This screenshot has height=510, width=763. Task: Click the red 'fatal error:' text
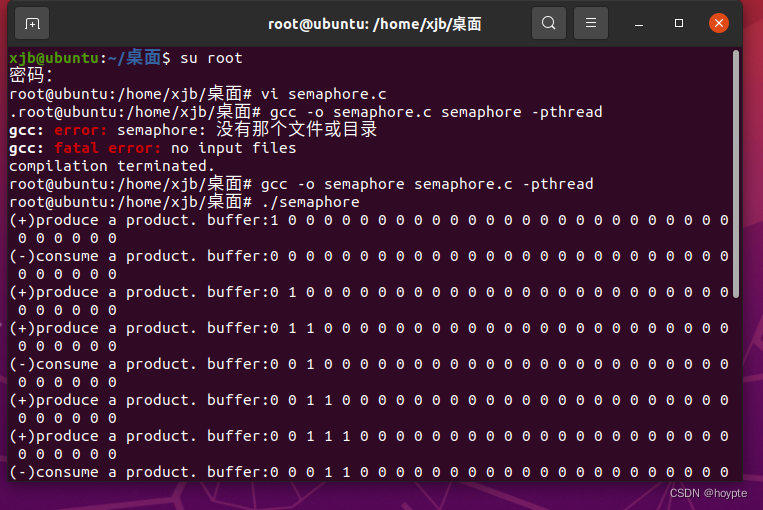[108, 148]
